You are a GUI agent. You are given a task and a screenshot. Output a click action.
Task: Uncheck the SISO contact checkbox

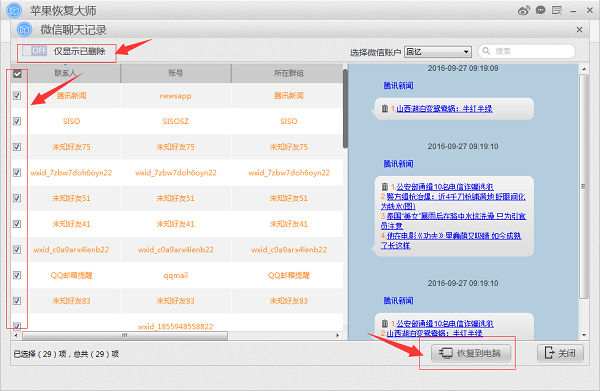pos(17,121)
